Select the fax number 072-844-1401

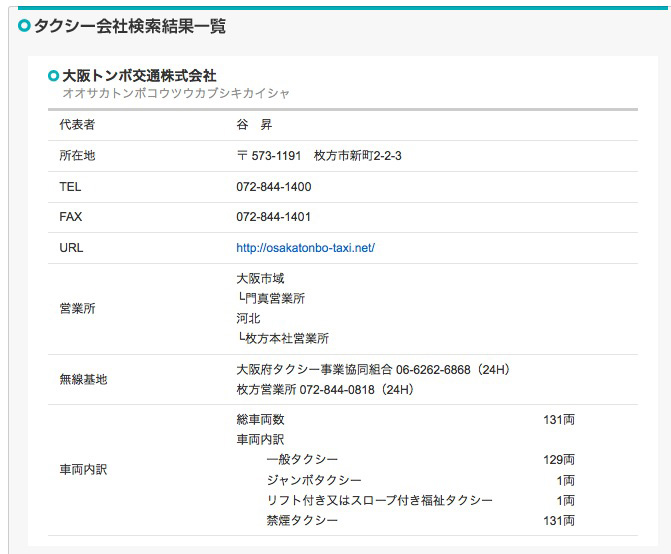click(273, 216)
